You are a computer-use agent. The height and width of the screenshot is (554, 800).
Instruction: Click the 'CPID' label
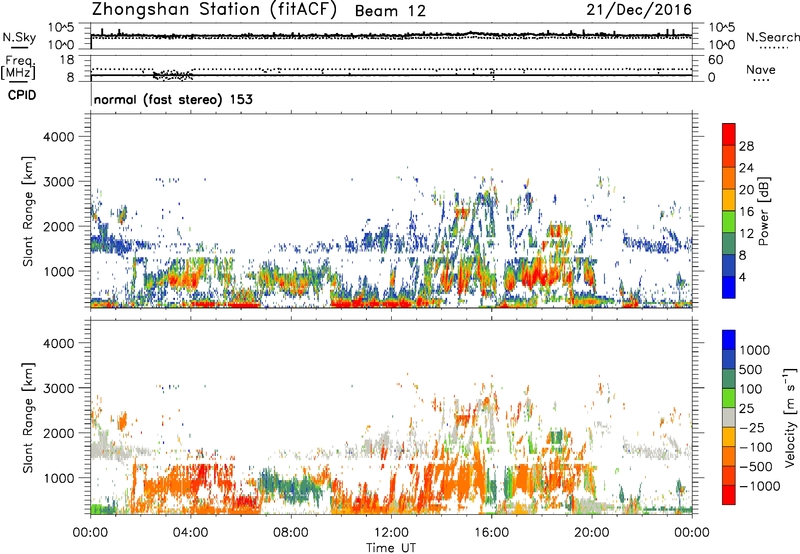coord(22,95)
